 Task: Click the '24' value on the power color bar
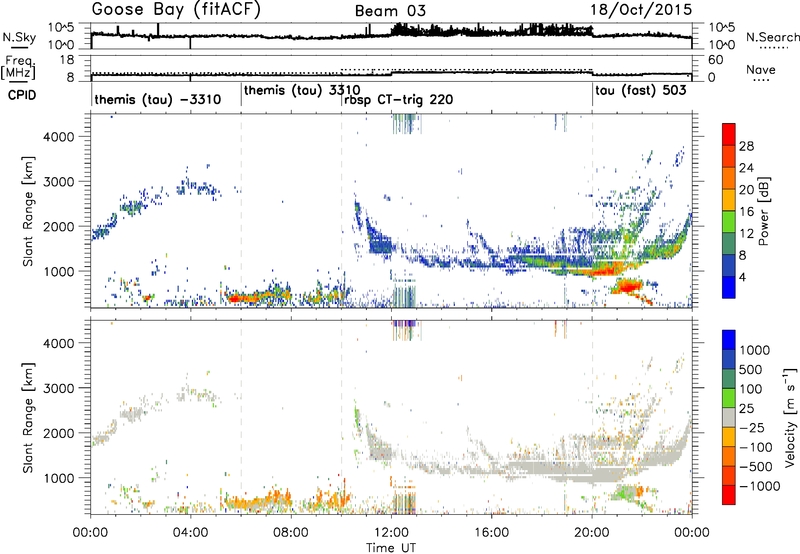click(x=746, y=168)
